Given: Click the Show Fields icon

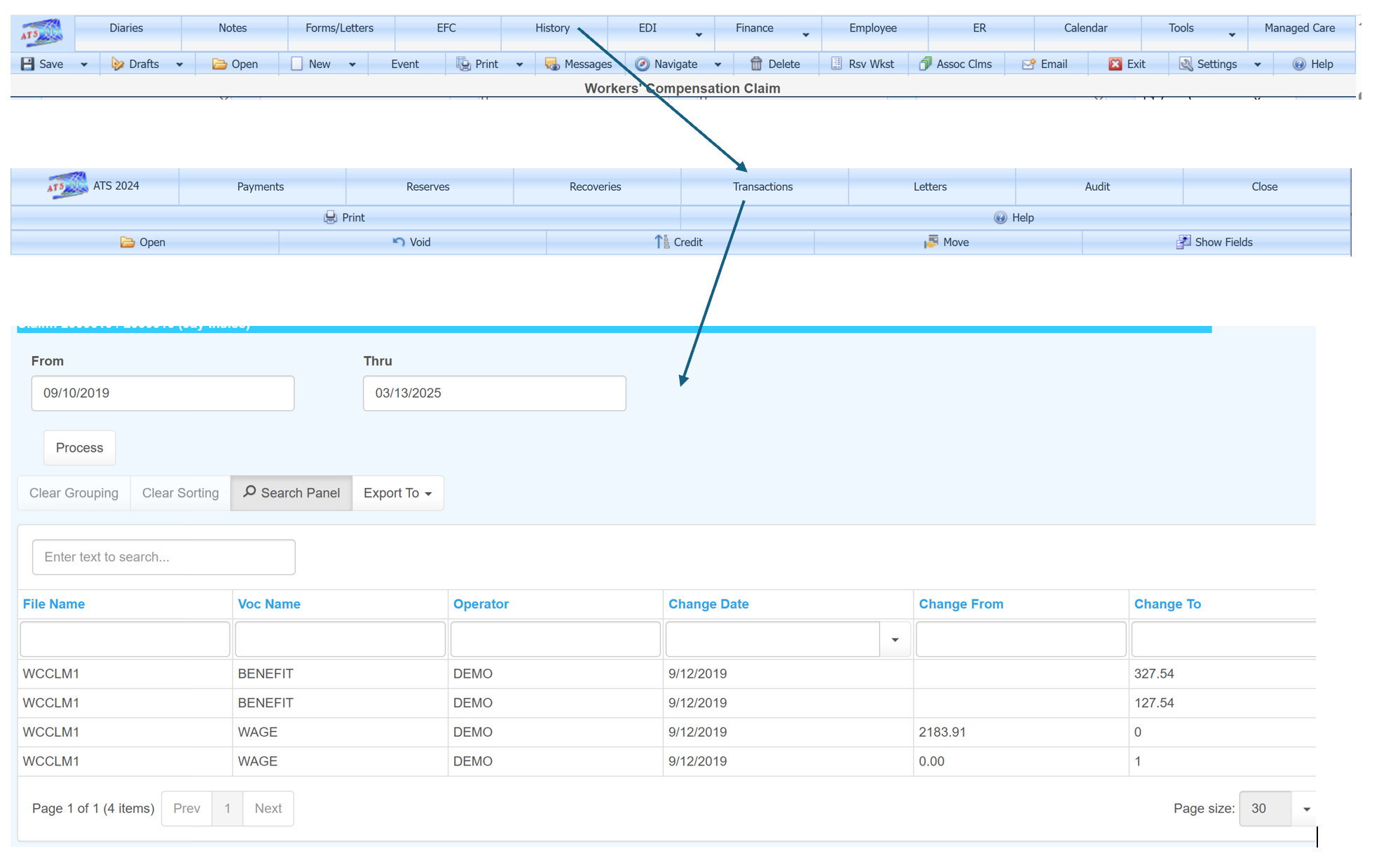Looking at the screenshot, I should (1183, 242).
